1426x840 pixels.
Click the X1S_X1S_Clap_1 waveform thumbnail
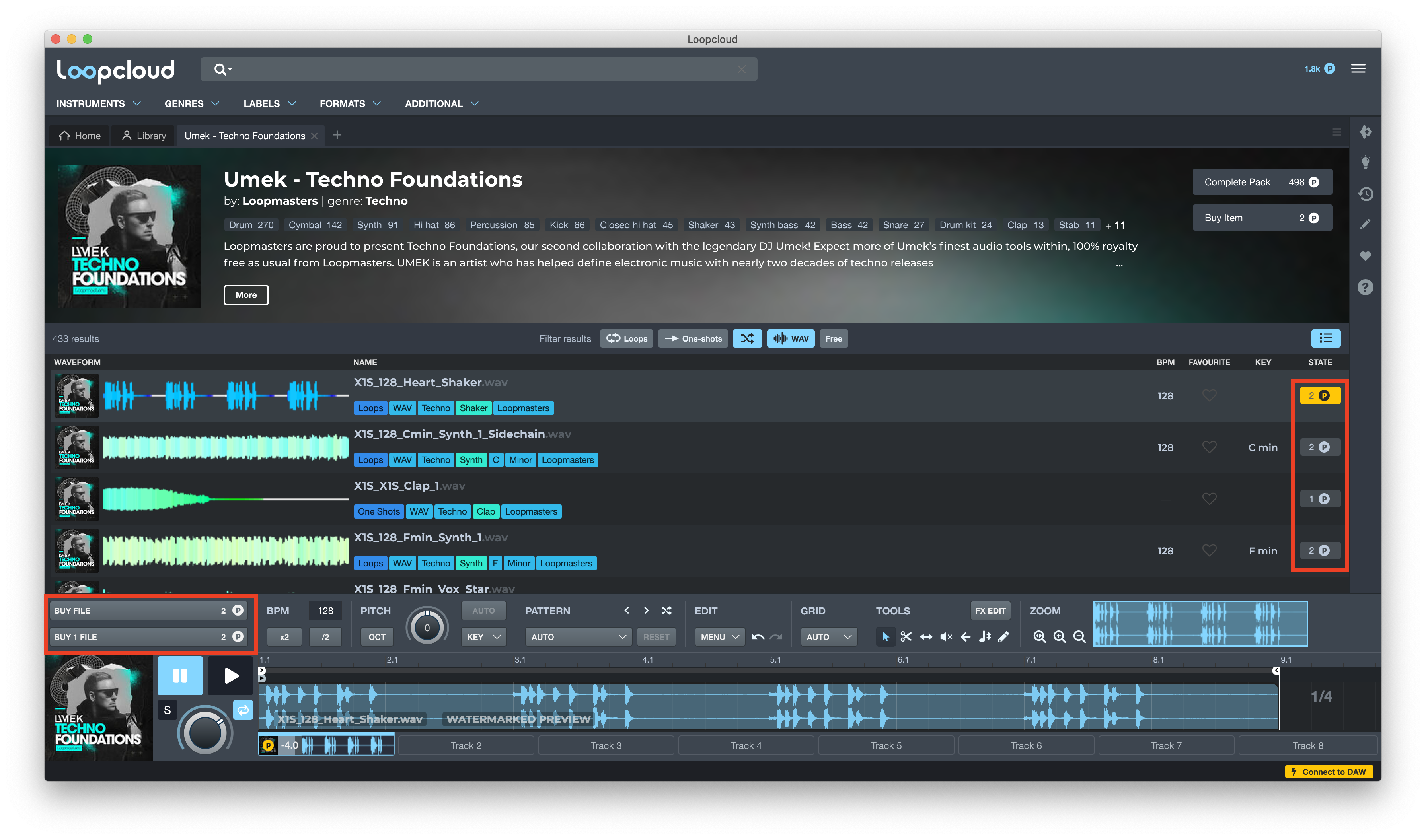226,499
